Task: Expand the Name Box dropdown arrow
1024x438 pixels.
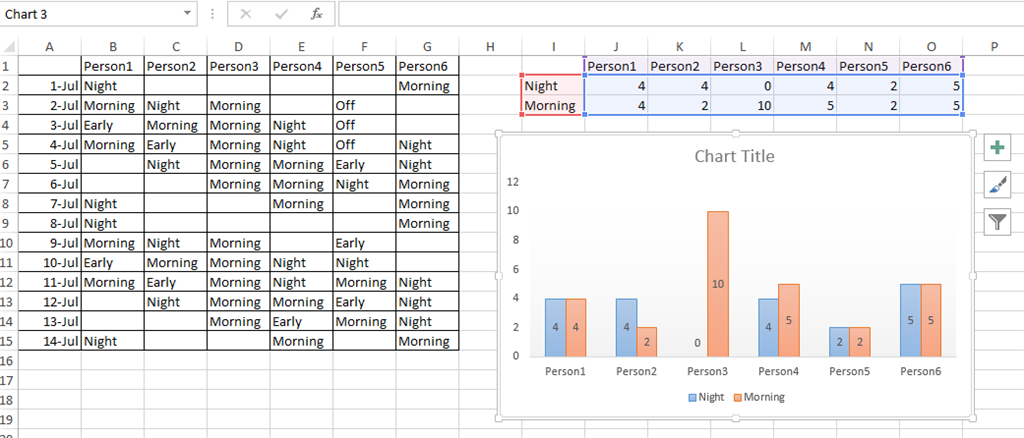Action: pyautogui.click(x=187, y=13)
